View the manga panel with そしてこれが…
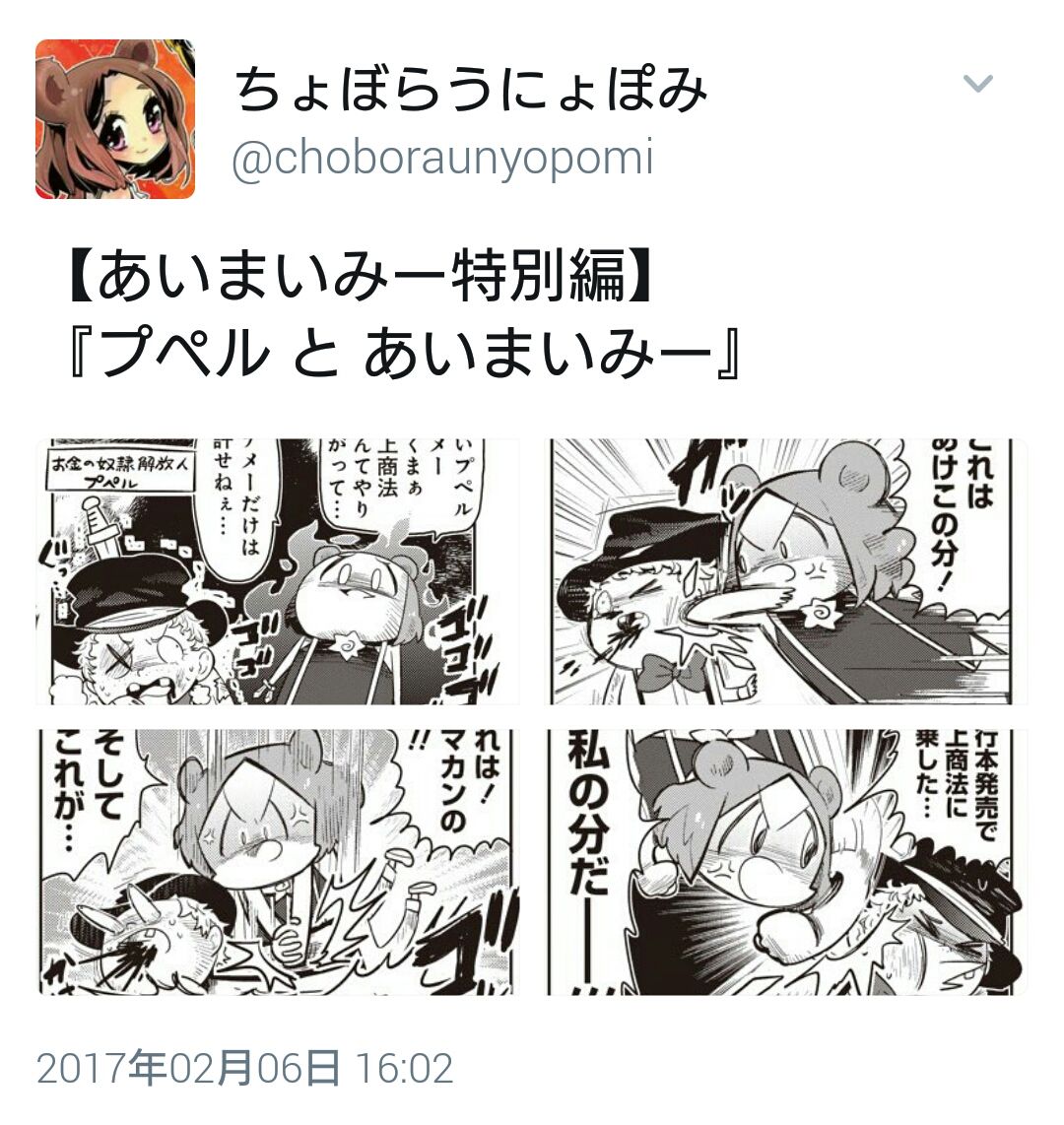Image resolution: width=1064 pixels, height=1125 pixels. [279, 862]
